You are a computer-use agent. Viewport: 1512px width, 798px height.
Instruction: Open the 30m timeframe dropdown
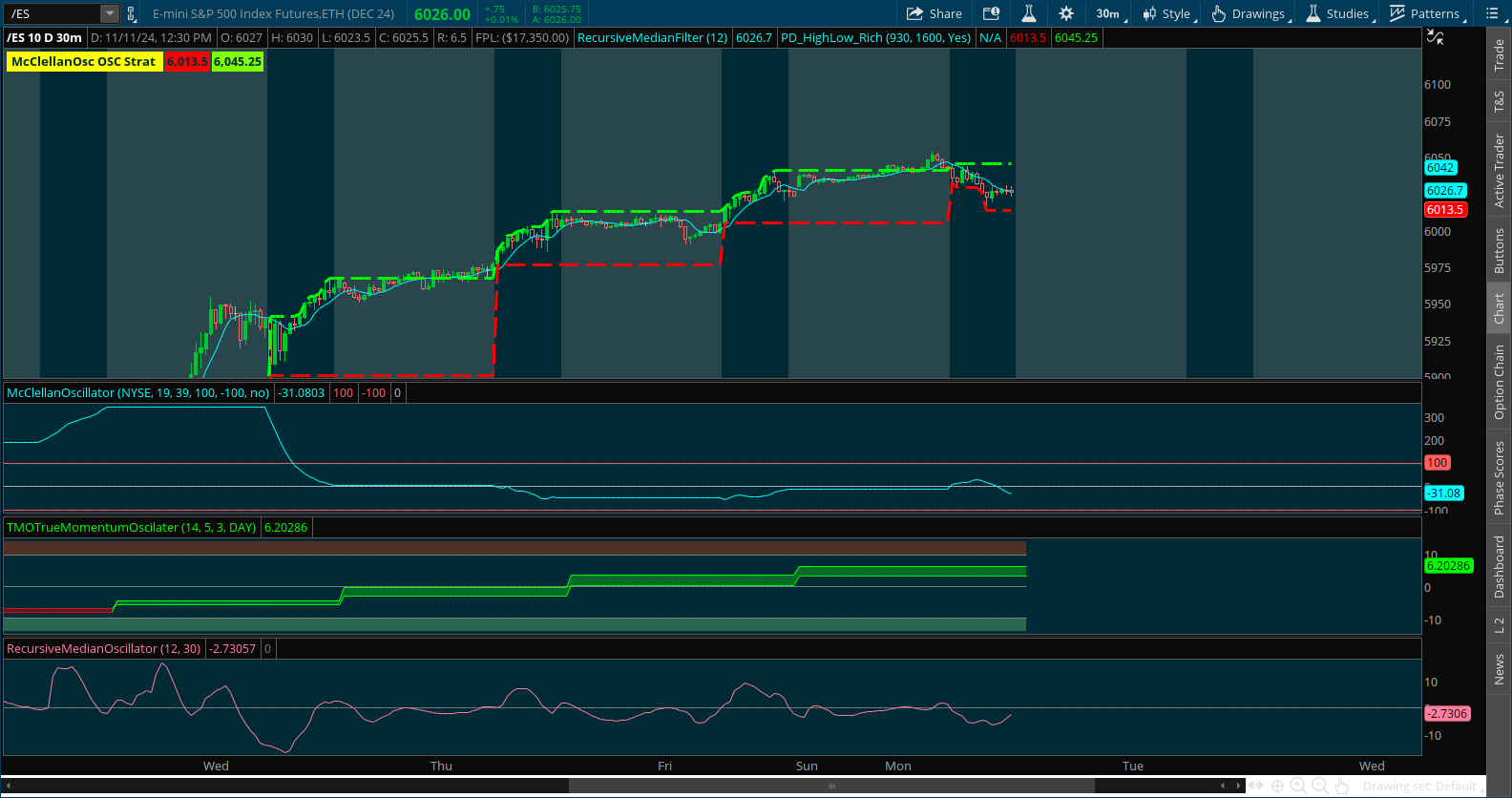tap(1111, 13)
